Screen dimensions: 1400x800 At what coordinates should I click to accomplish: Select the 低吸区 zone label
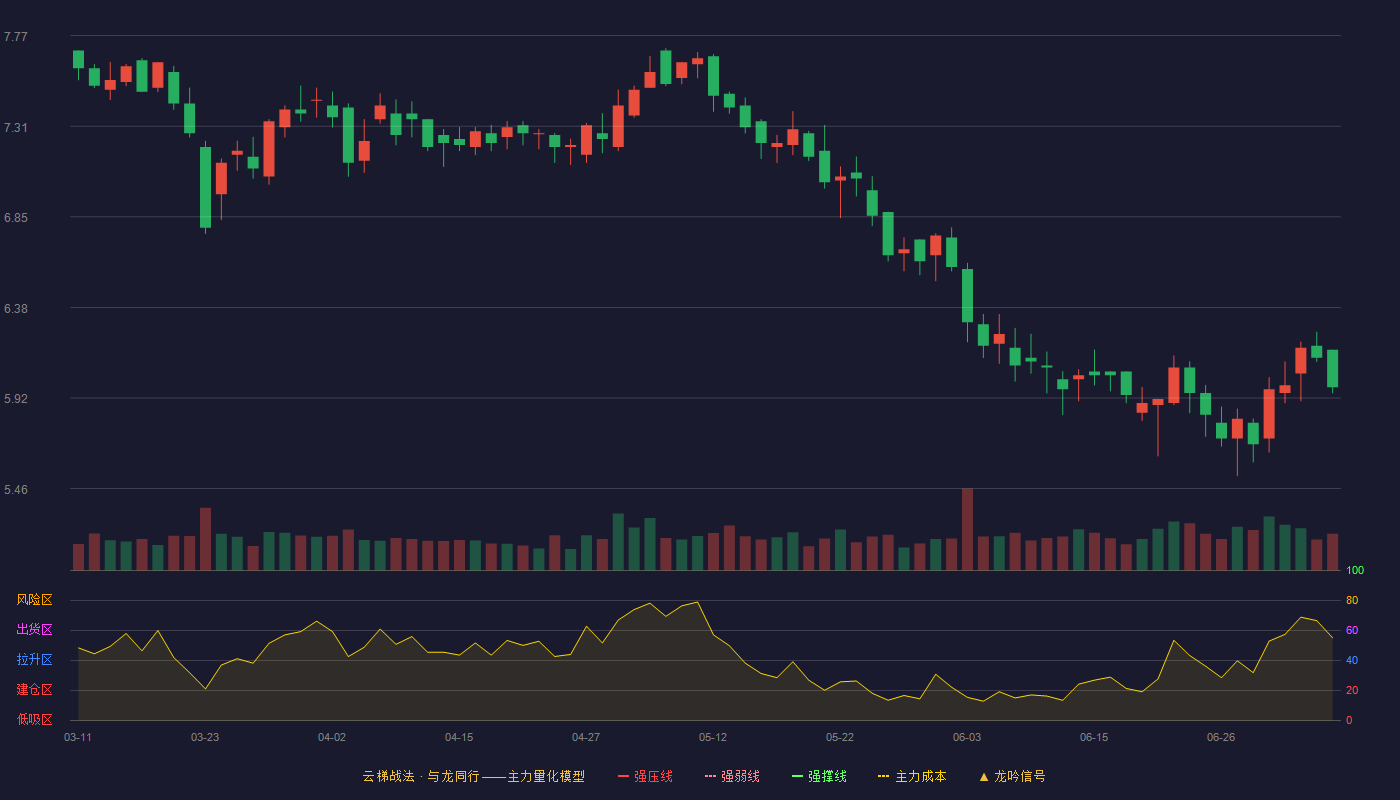(x=34, y=719)
